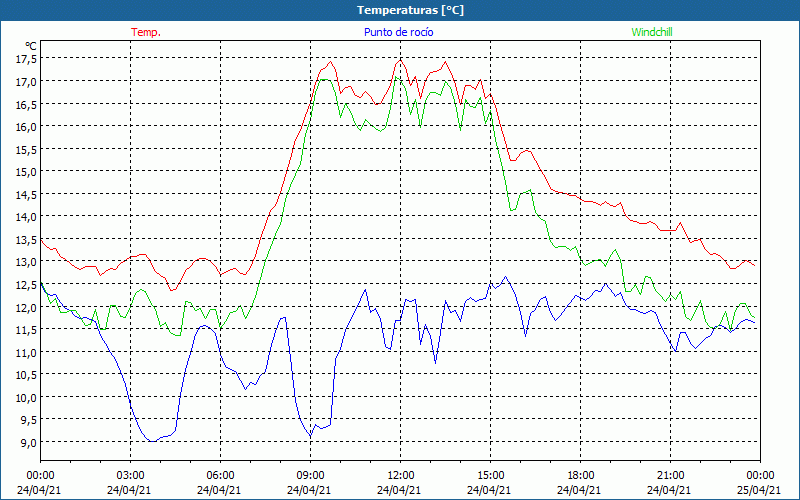Click the 09:00 time axis label

pos(310,476)
